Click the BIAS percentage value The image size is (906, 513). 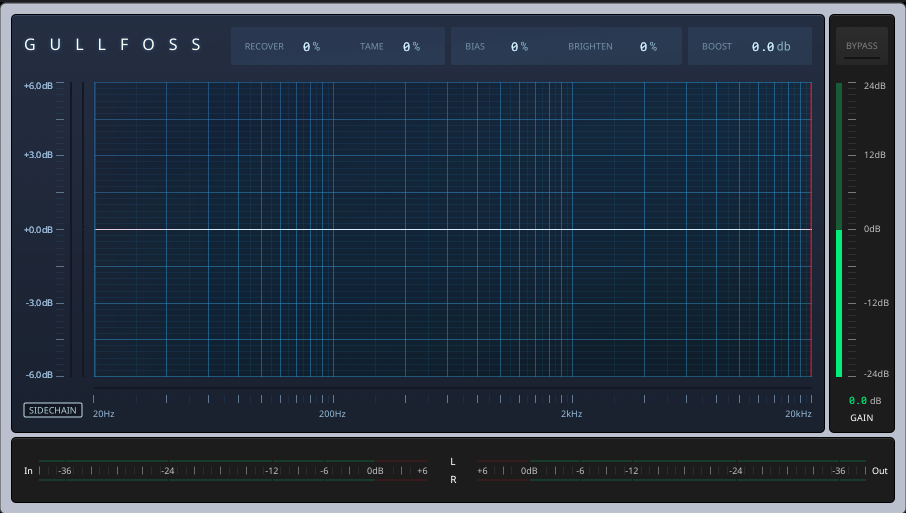pyautogui.click(x=518, y=46)
